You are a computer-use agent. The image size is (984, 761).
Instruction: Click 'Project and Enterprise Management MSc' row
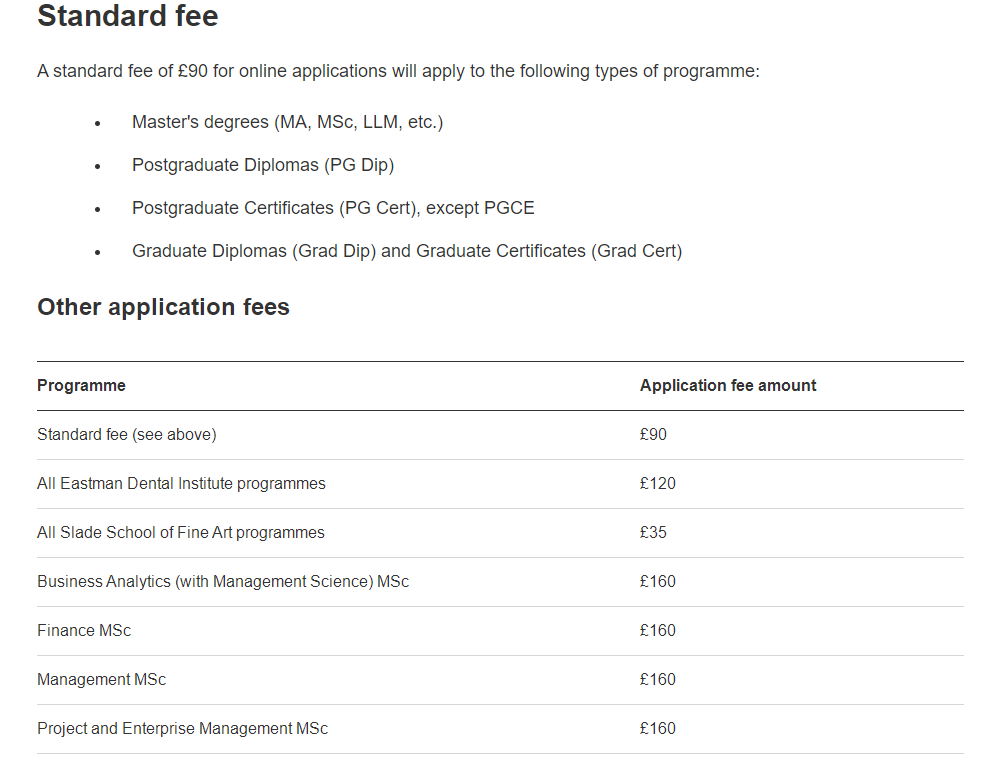pos(500,728)
